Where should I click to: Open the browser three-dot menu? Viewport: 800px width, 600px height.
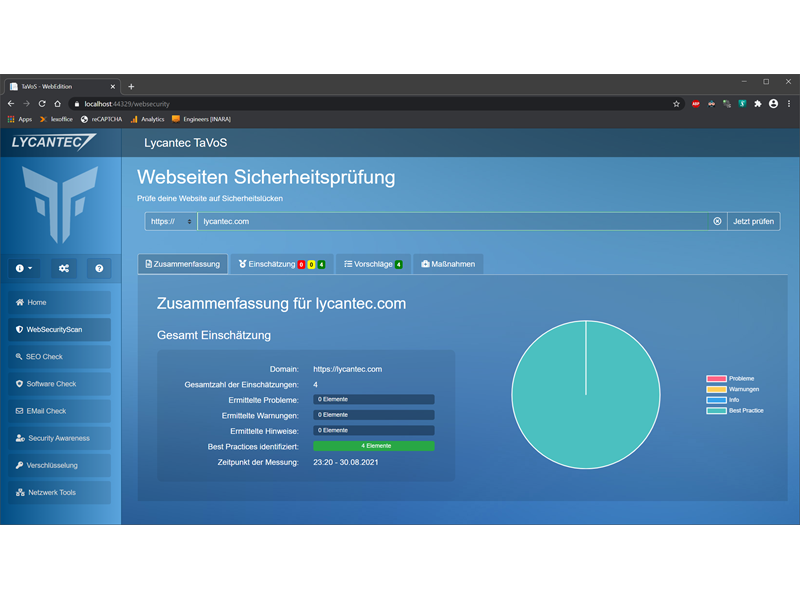(789, 104)
